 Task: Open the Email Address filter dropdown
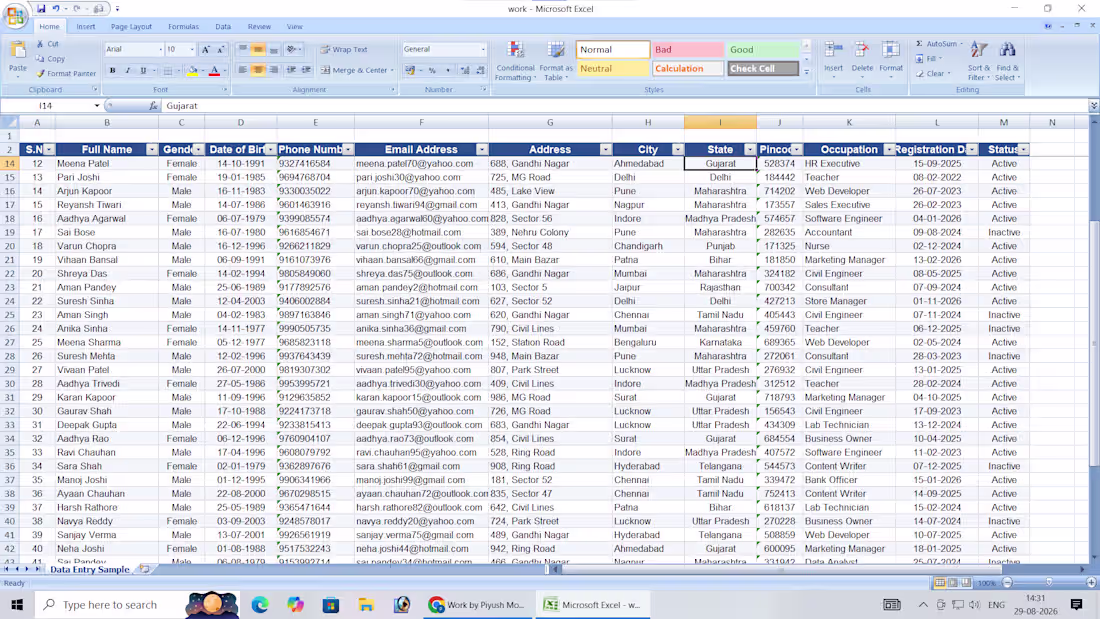[482, 149]
